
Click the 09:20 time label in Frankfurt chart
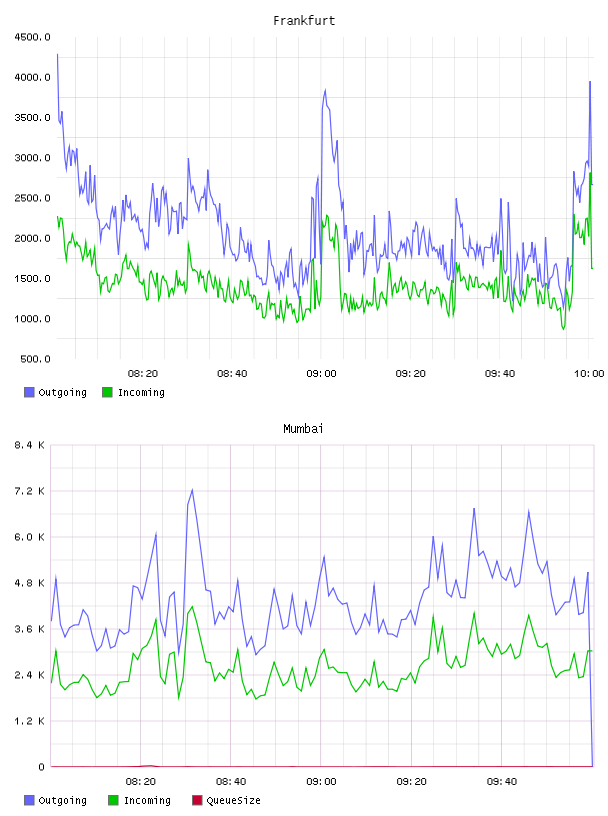(x=411, y=374)
